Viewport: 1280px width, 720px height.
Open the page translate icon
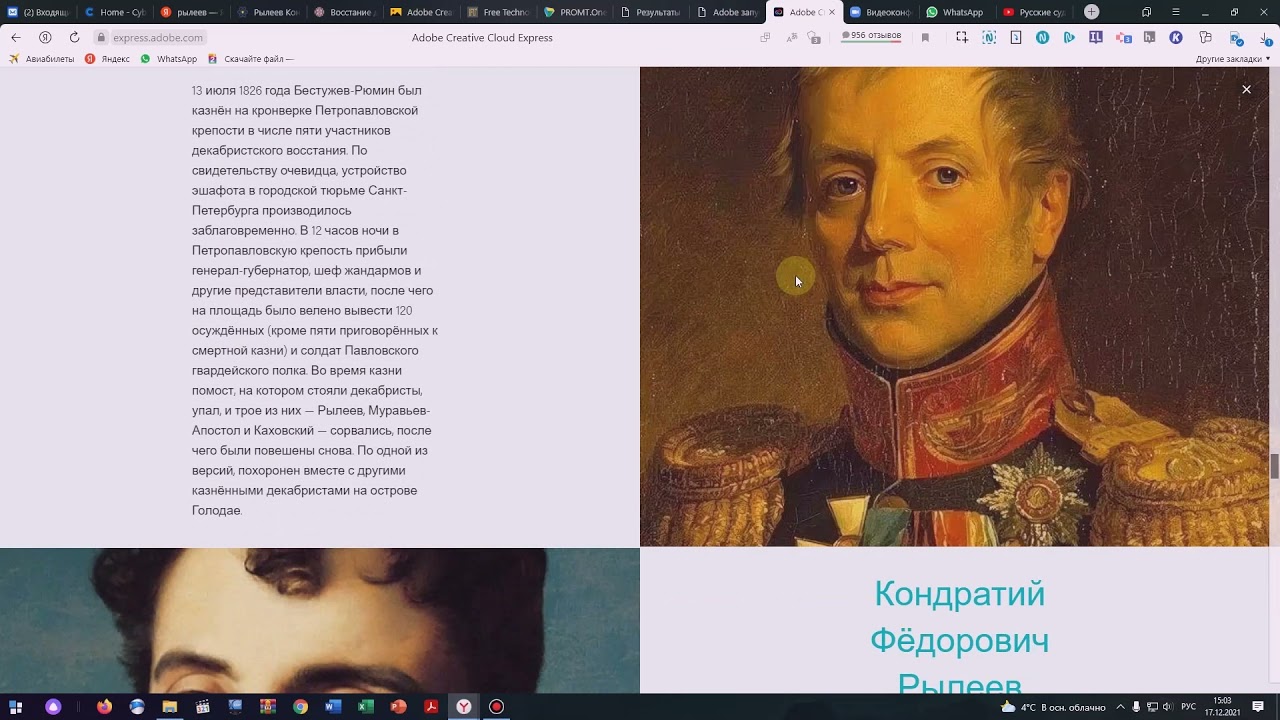click(791, 38)
